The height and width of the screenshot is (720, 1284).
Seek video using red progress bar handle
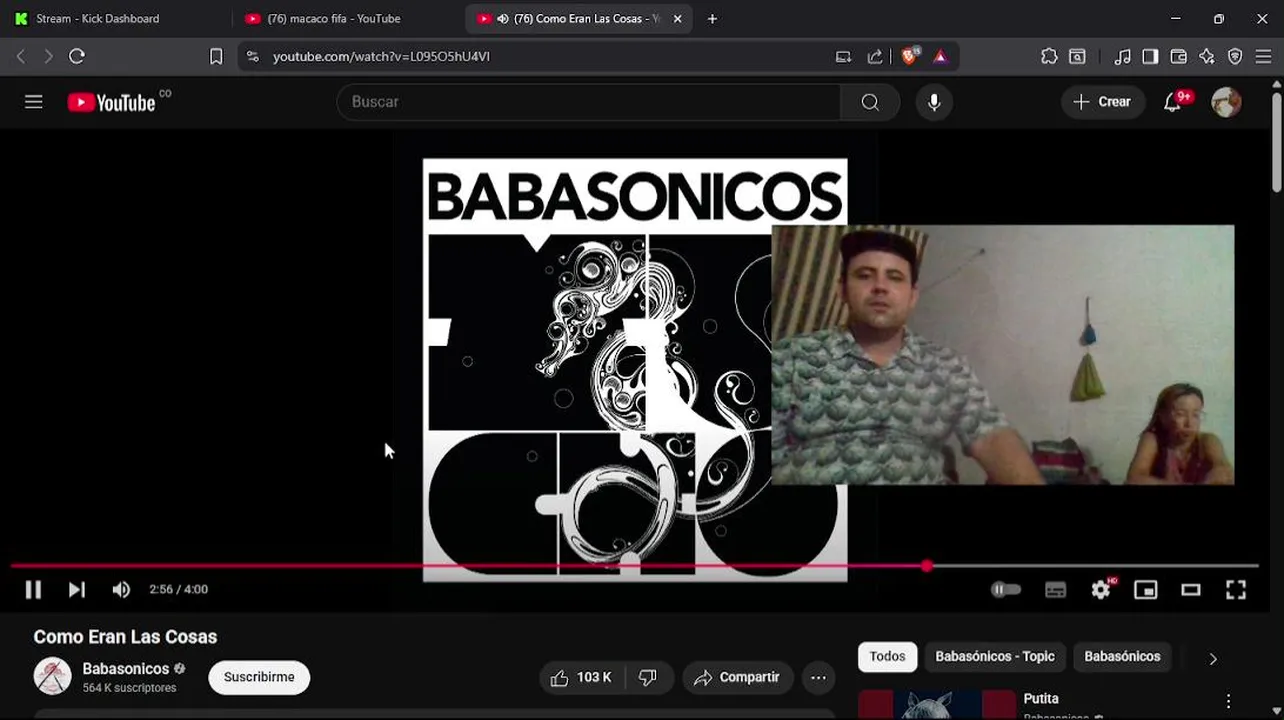click(x=927, y=566)
